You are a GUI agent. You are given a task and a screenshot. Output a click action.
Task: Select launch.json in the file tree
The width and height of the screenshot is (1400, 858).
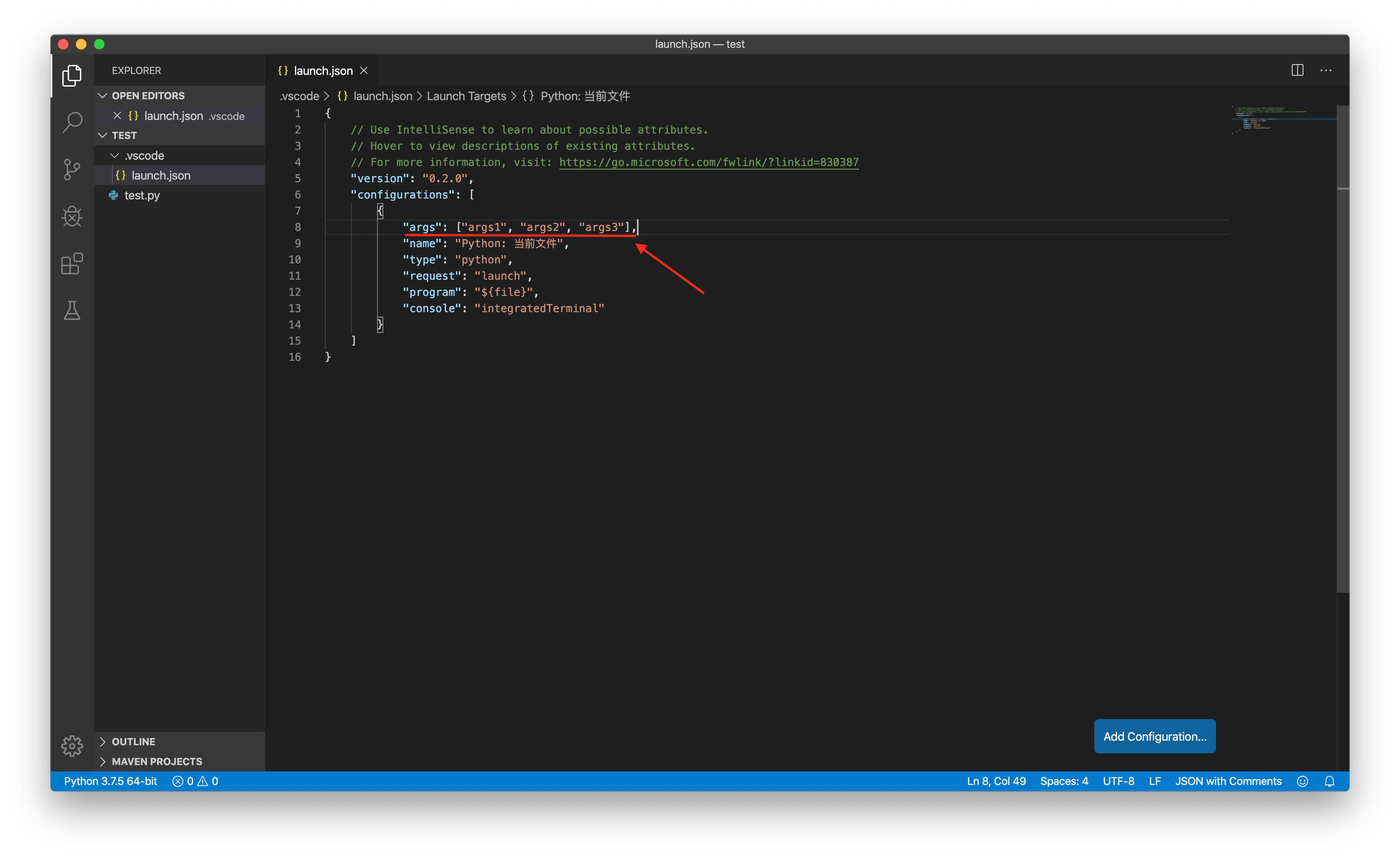(x=180, y=175)
